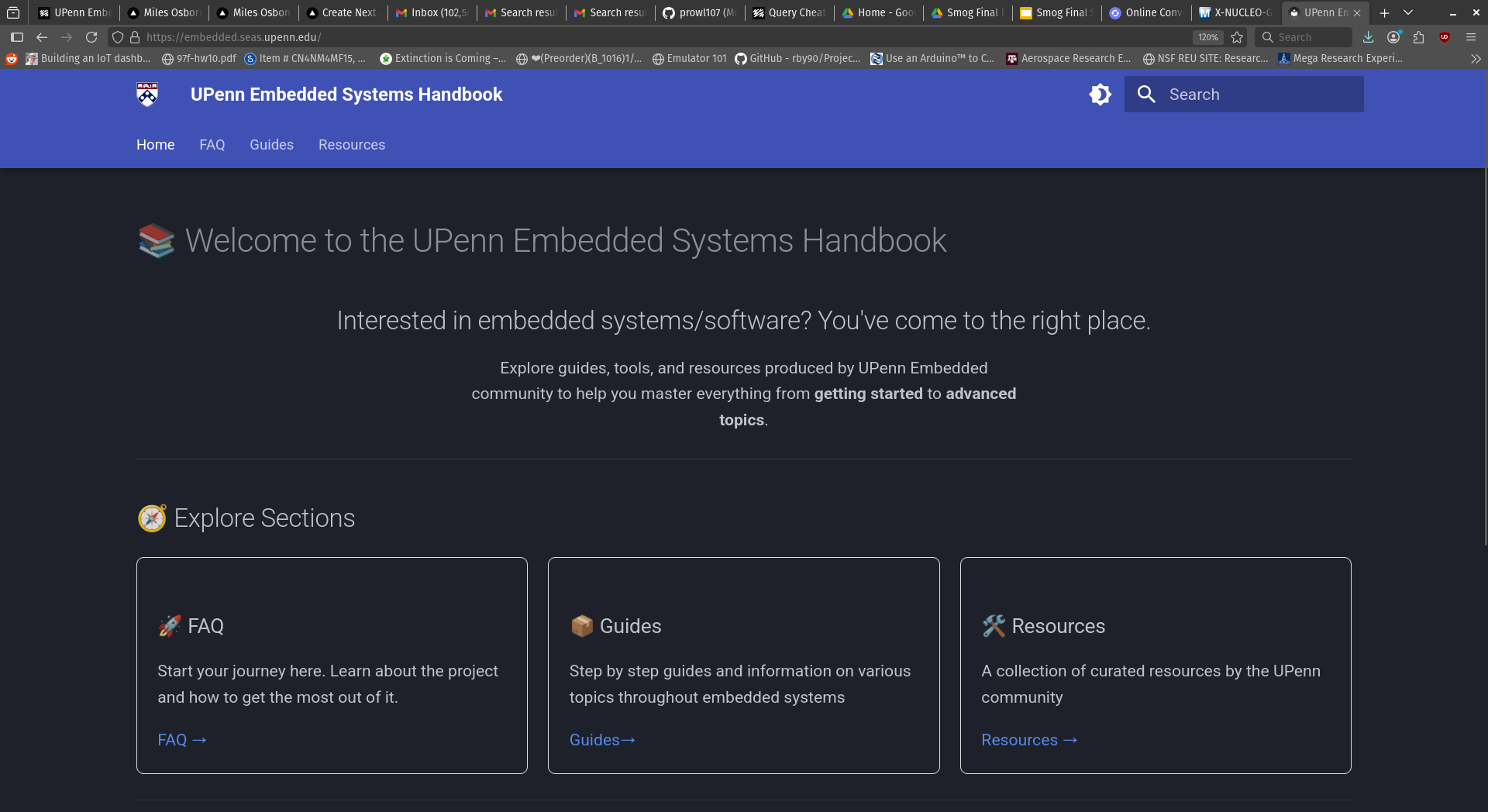Toggle the browser sidebar icon
The width and height of the screenshot is (1488, 812).
[x=17, y=37]
